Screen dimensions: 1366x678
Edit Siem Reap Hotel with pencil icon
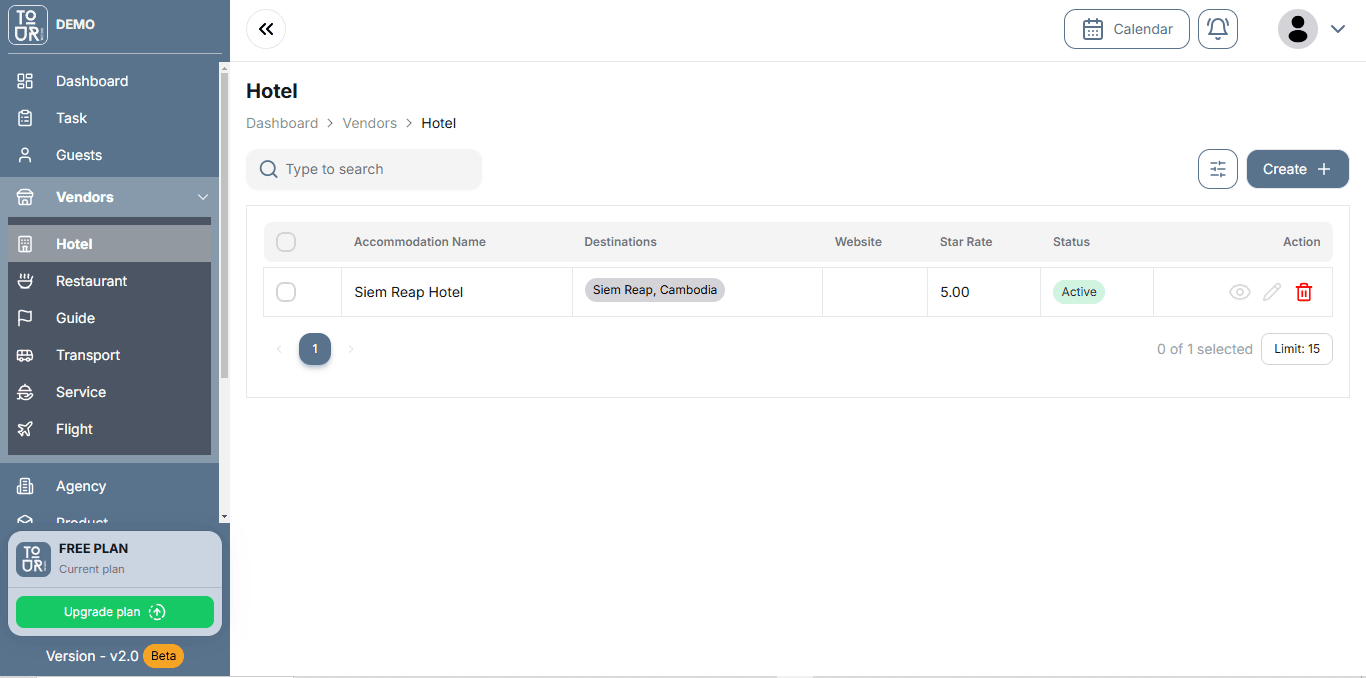1271,292
